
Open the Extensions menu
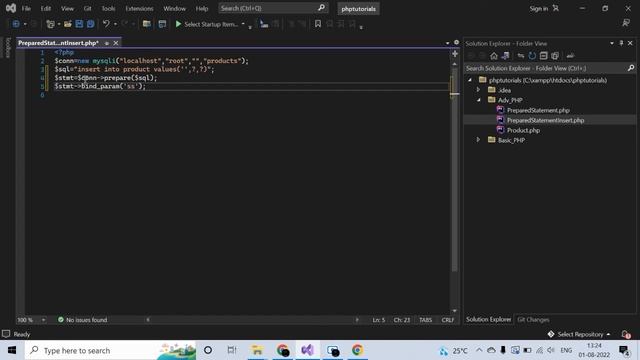139,8
